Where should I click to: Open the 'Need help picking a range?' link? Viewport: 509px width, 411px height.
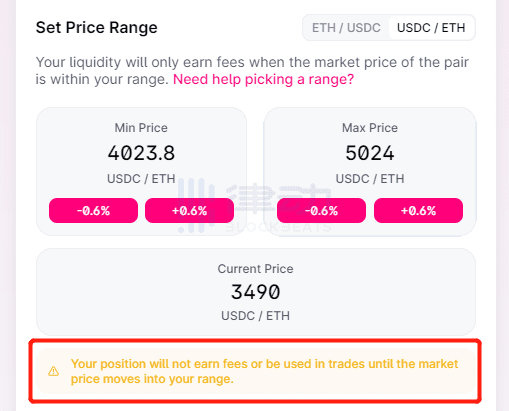pyautogui.click(x=263, y=79)
